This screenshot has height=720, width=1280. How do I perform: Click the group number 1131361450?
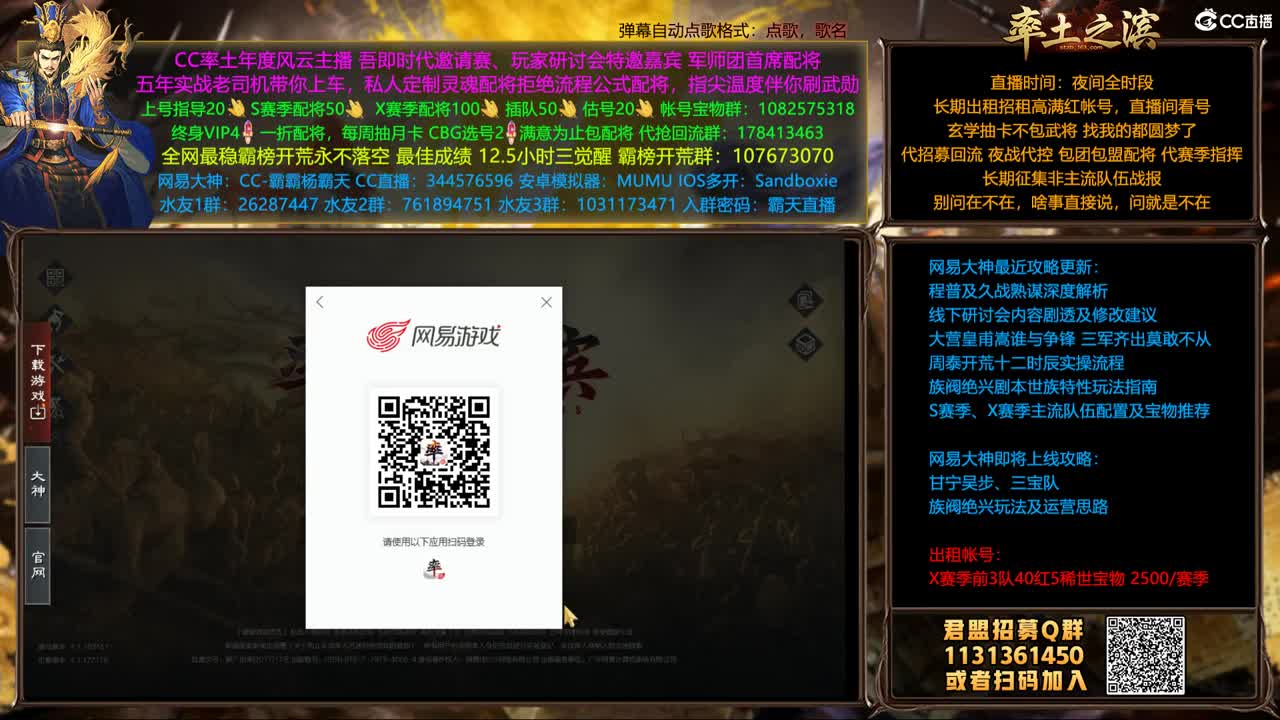(1013, 655)
